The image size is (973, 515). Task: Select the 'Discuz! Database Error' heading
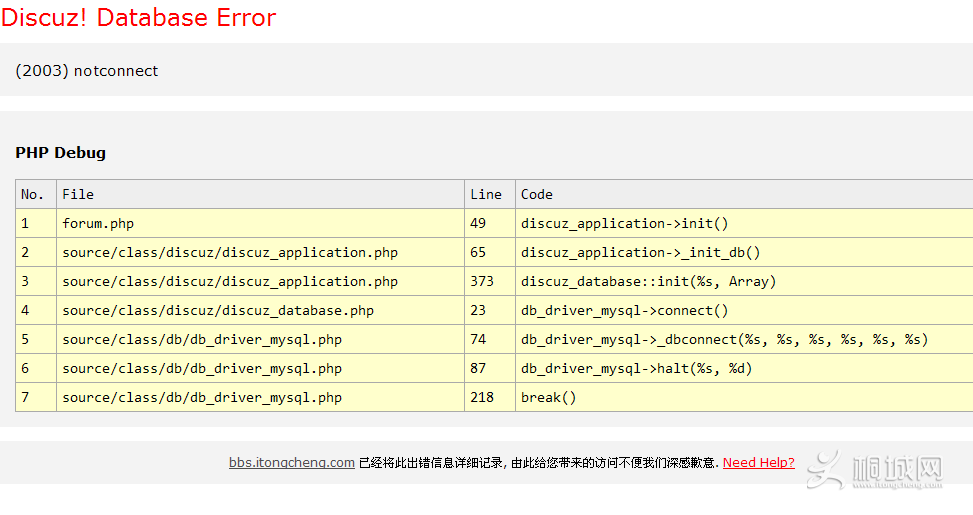click(x=138, y=17)
